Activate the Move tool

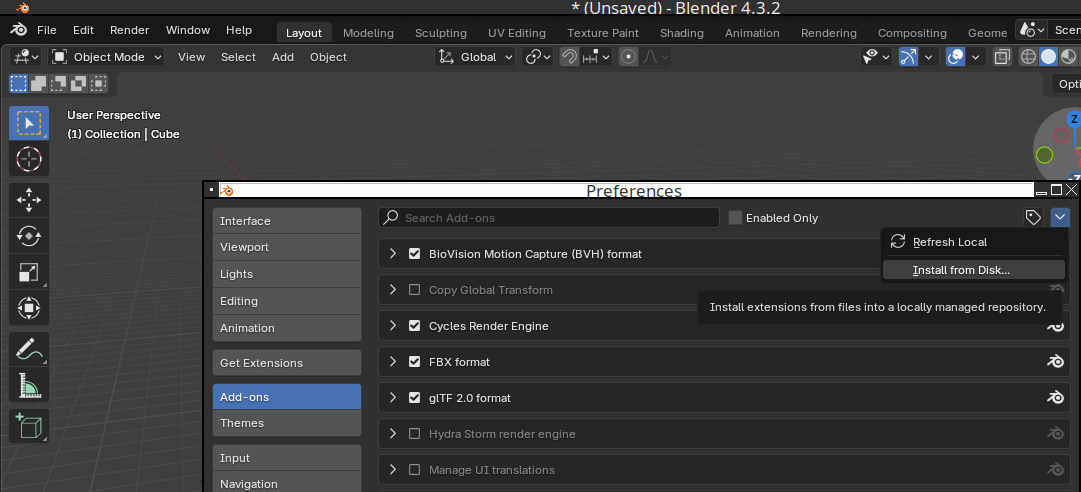click(x=29, y=200)
